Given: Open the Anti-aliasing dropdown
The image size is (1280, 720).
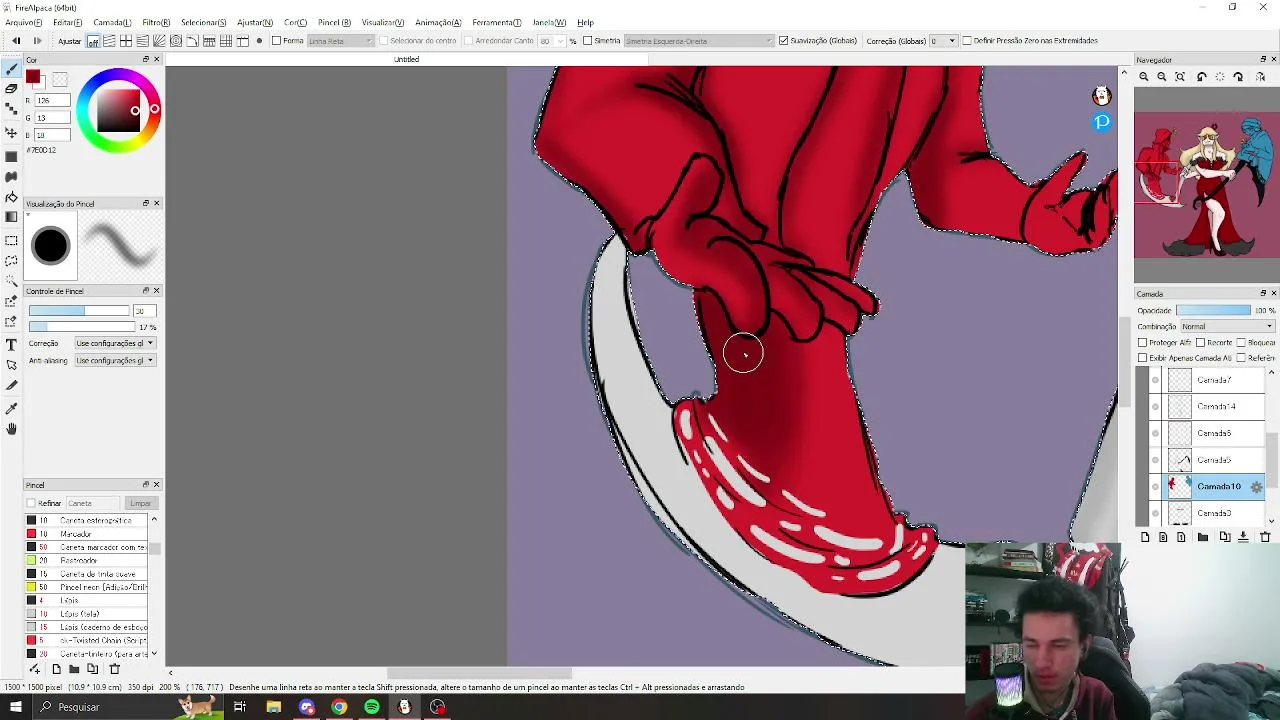Looking at the screenshot, I should (x=114, y=360).
